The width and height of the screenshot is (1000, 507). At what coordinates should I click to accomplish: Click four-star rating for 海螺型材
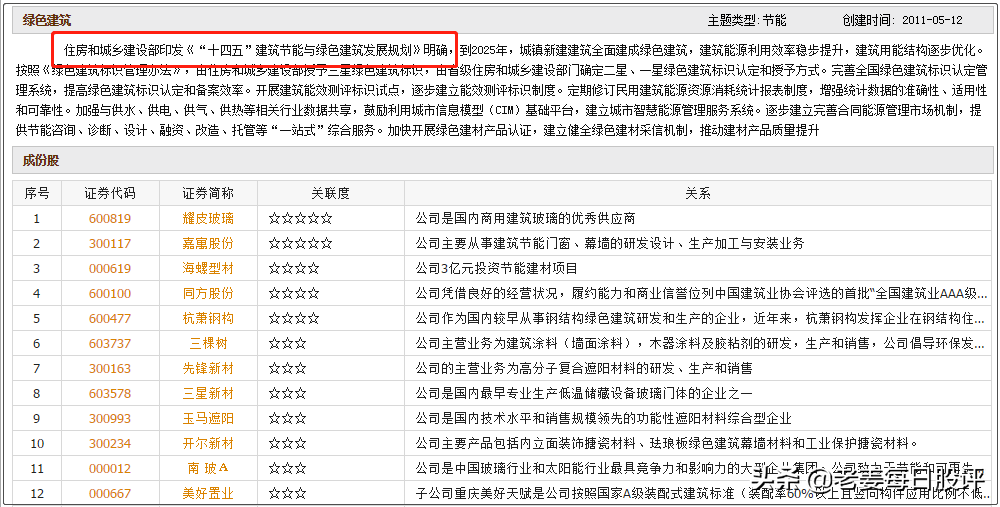(x=294, y=268)
